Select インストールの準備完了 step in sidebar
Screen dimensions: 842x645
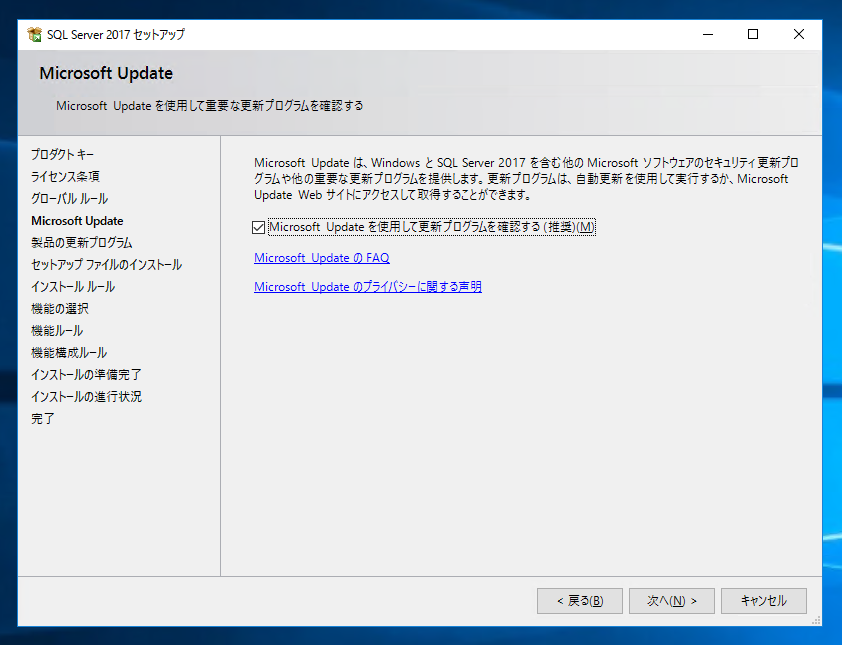pos(86,375)
